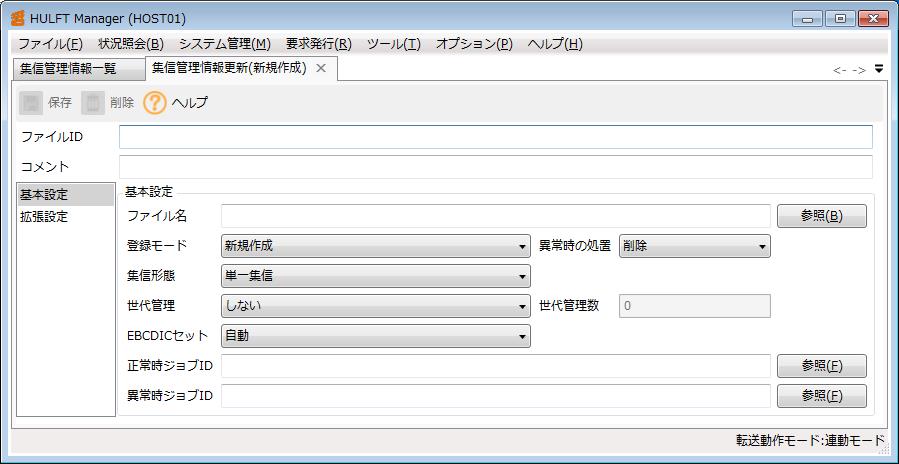The height and width of the screenshot is (464, 899).
Task: Click the ファイル名 input field
Action: pyautogui.click(x=496, y=216)
